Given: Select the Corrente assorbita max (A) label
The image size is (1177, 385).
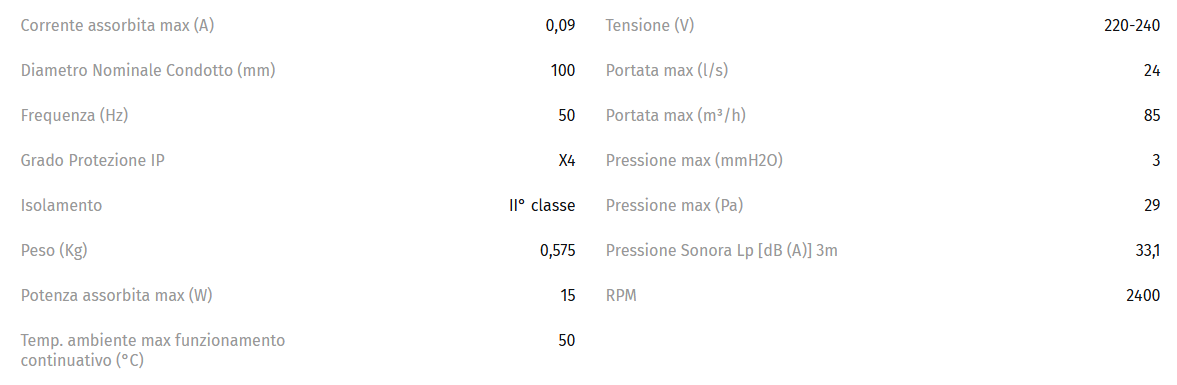Looking at the screenshot, I should click(118, 26).
